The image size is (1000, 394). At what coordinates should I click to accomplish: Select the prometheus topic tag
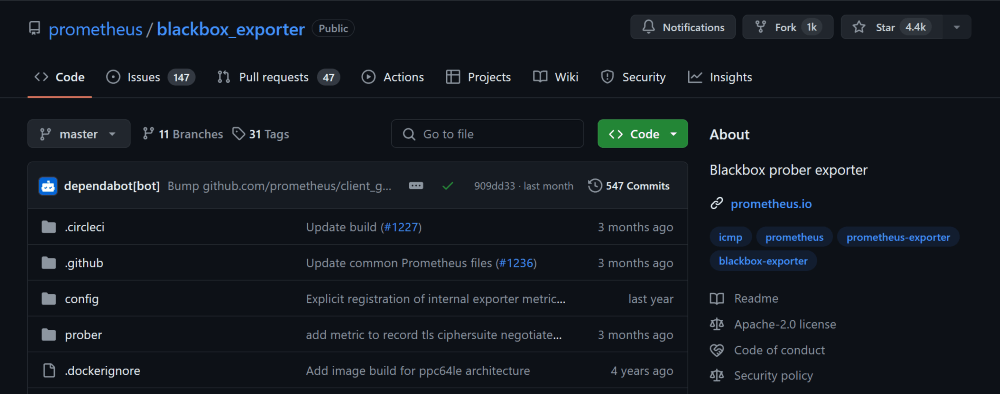coord(794,237)
